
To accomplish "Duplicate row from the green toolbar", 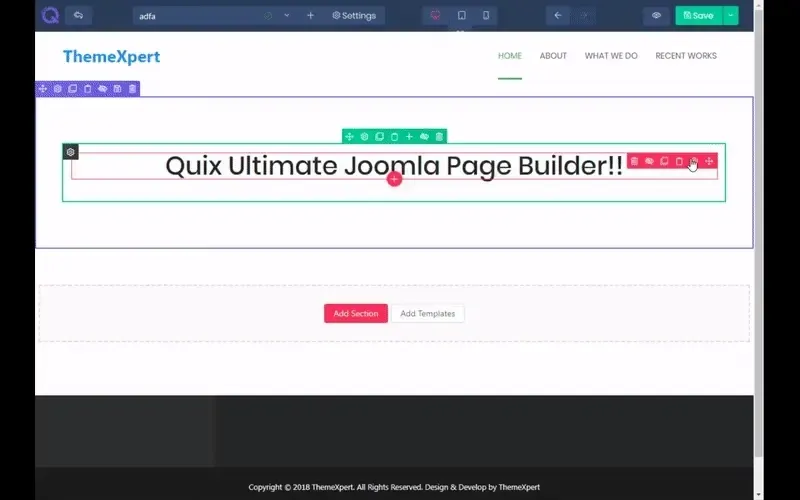I will pyautogui.click(x=379, y=136).
